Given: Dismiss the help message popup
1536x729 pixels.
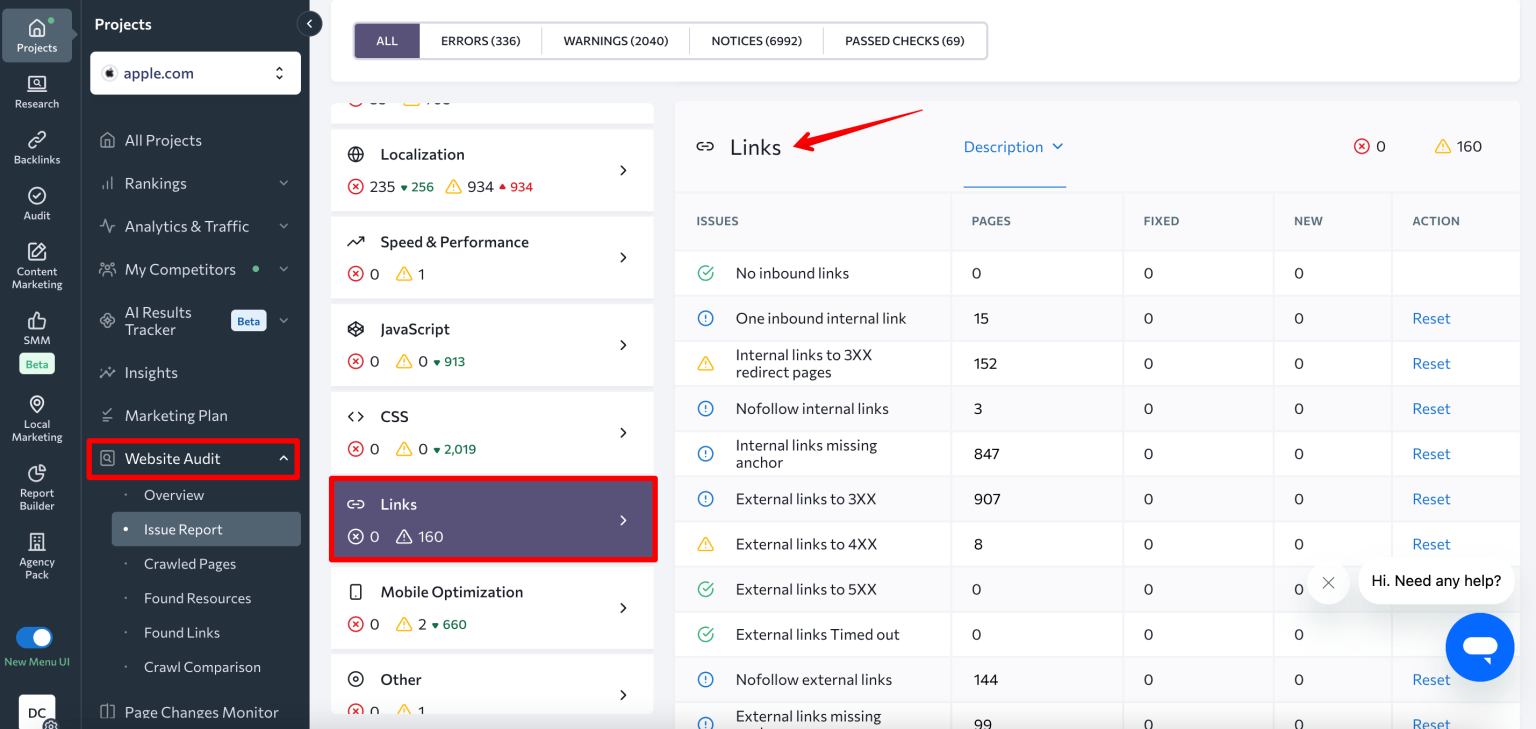Looking at the screenshot, I should (1328, 582).
